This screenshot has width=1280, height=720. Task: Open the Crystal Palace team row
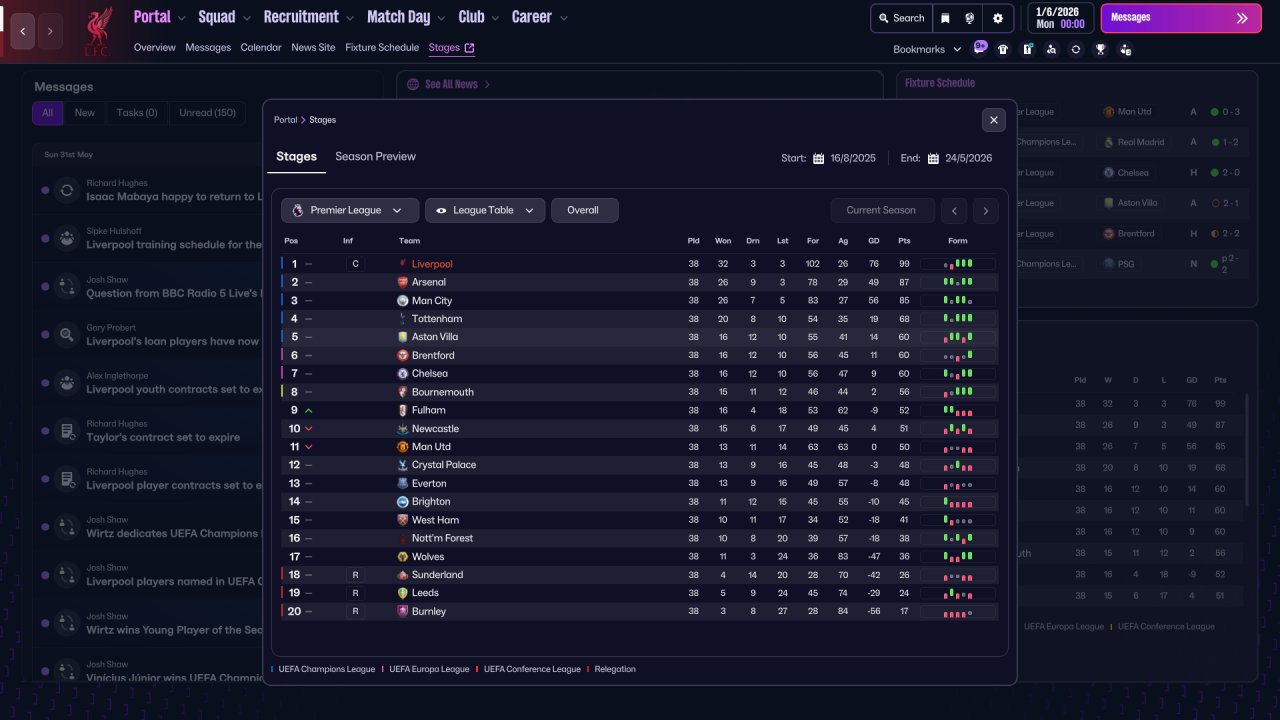tap(640, 465)
